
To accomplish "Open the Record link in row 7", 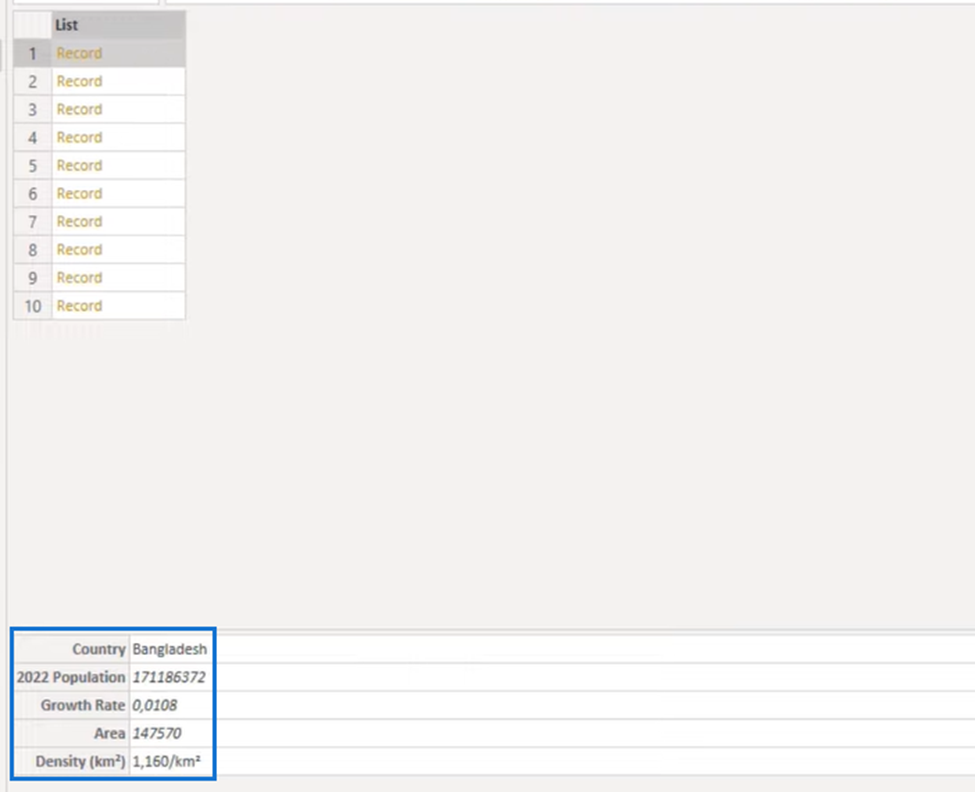I will (x=79, y=221).
